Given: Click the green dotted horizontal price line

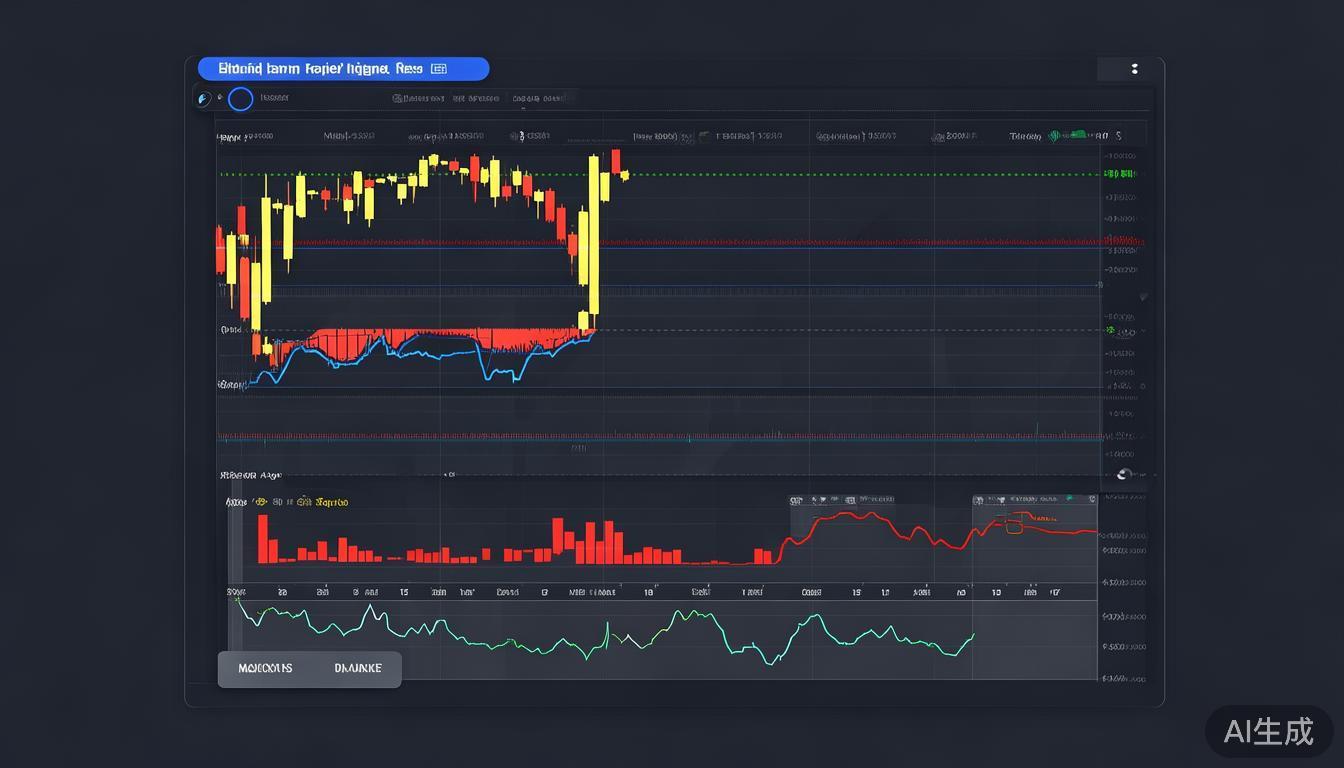Looking at the screenshot, I should (x=800, y=174).
